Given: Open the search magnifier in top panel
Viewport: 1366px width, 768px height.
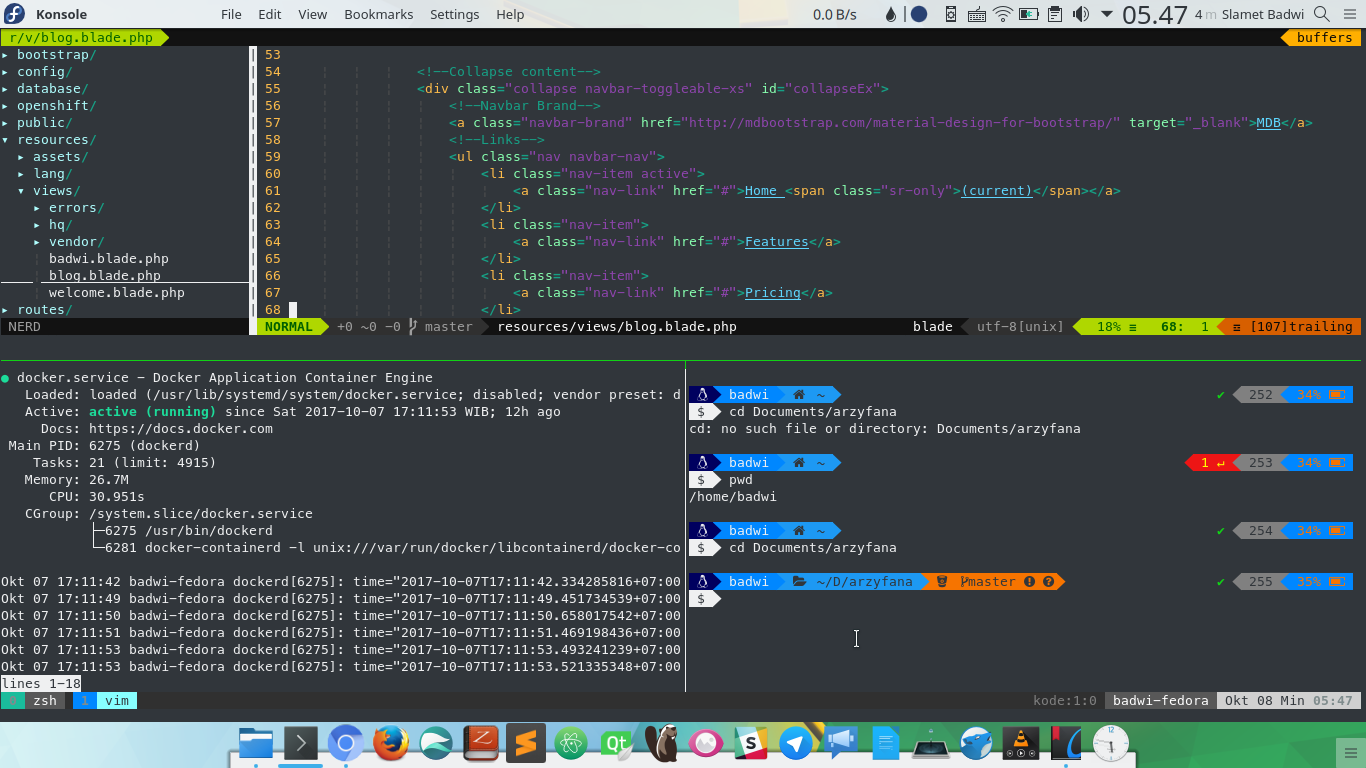Looking at the screenshot, I should tap(1321, 14).
